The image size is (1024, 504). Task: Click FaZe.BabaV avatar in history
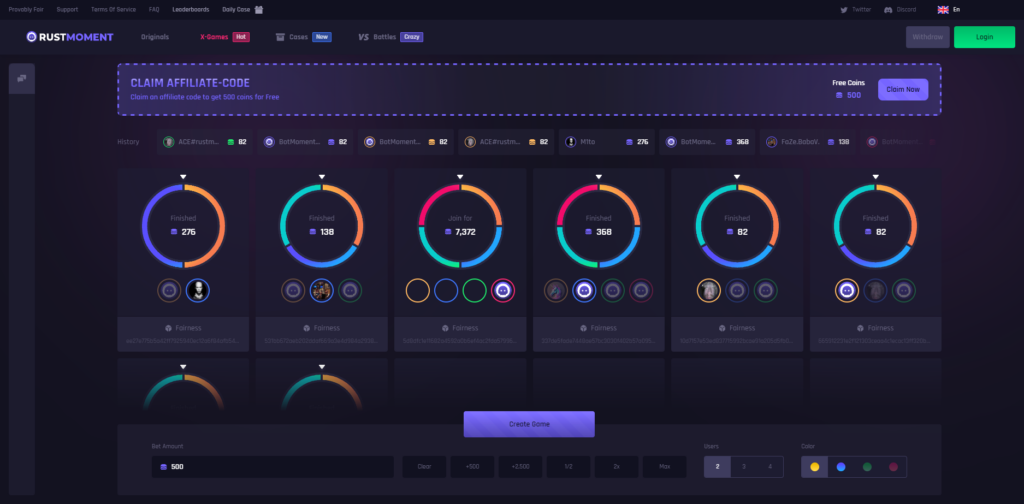click(x=771, y=142)
